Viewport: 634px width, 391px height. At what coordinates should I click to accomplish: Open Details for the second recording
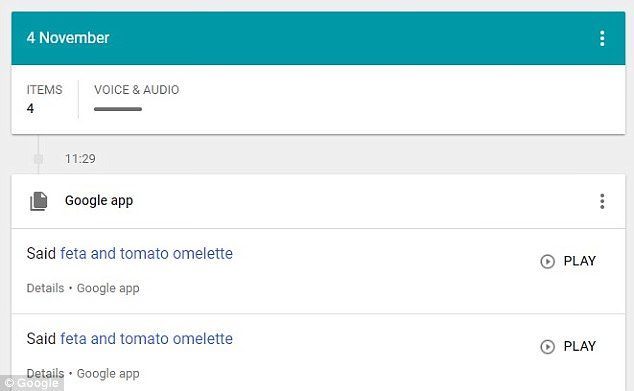[45, 373]
